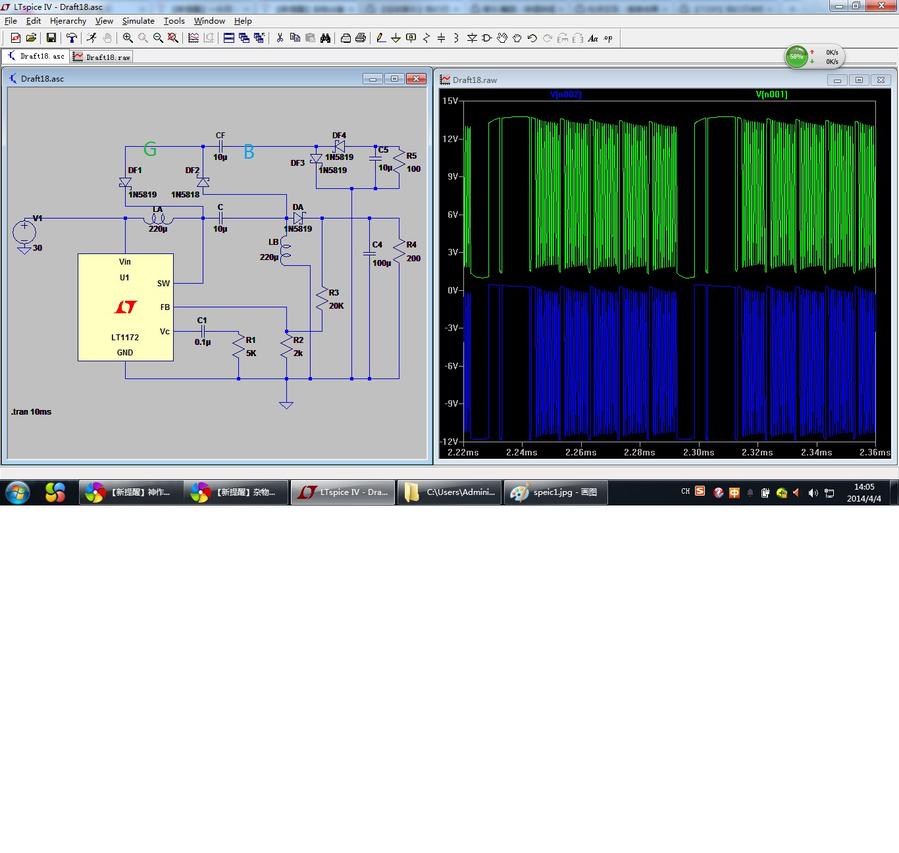Click the Halt simulation hand icon
This screenshot has height=853, width=899.
click(107, 38)
